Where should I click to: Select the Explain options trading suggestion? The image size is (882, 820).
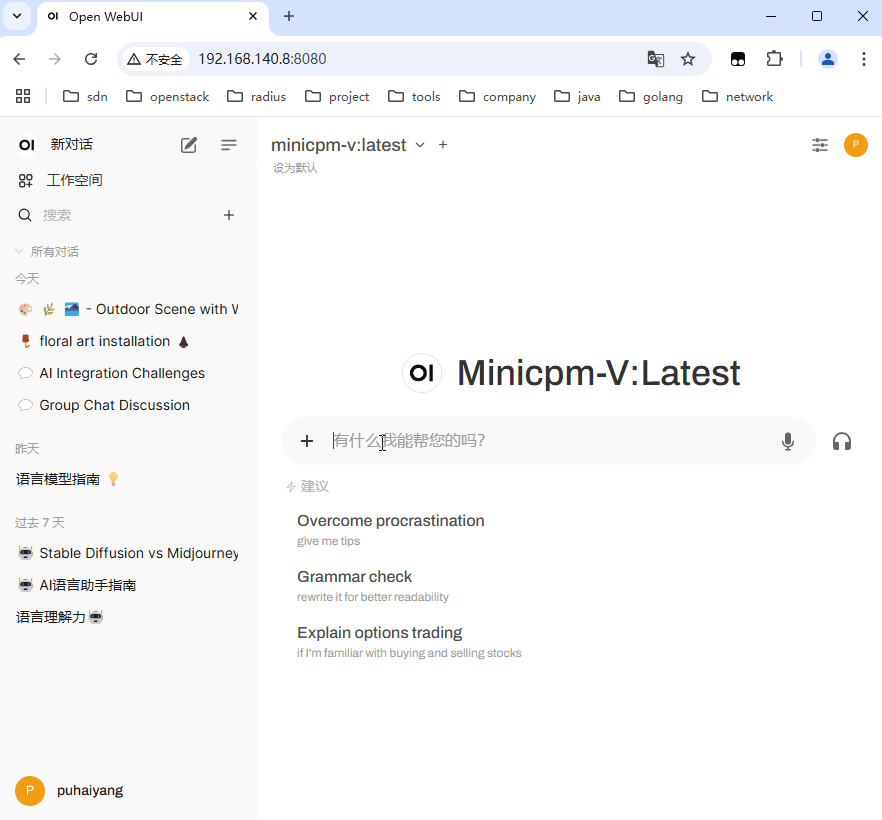(409, 642)
